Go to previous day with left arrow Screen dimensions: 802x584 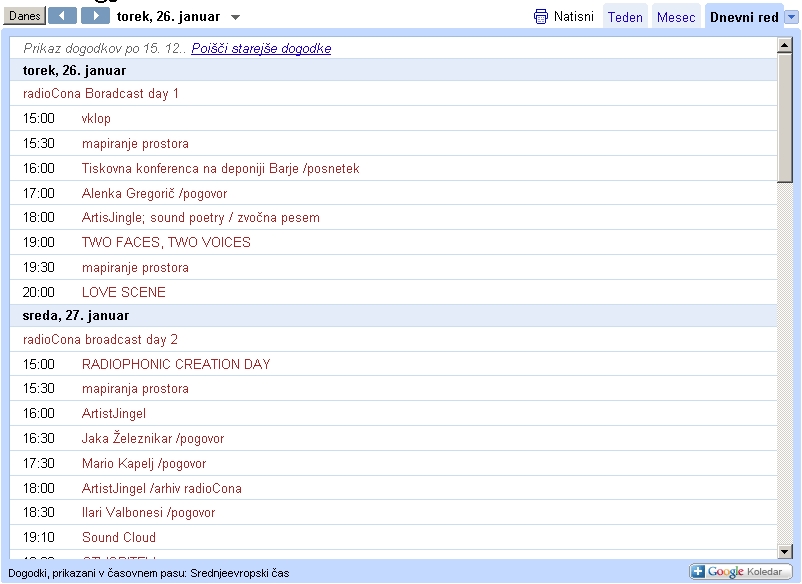tap(62, 16)
